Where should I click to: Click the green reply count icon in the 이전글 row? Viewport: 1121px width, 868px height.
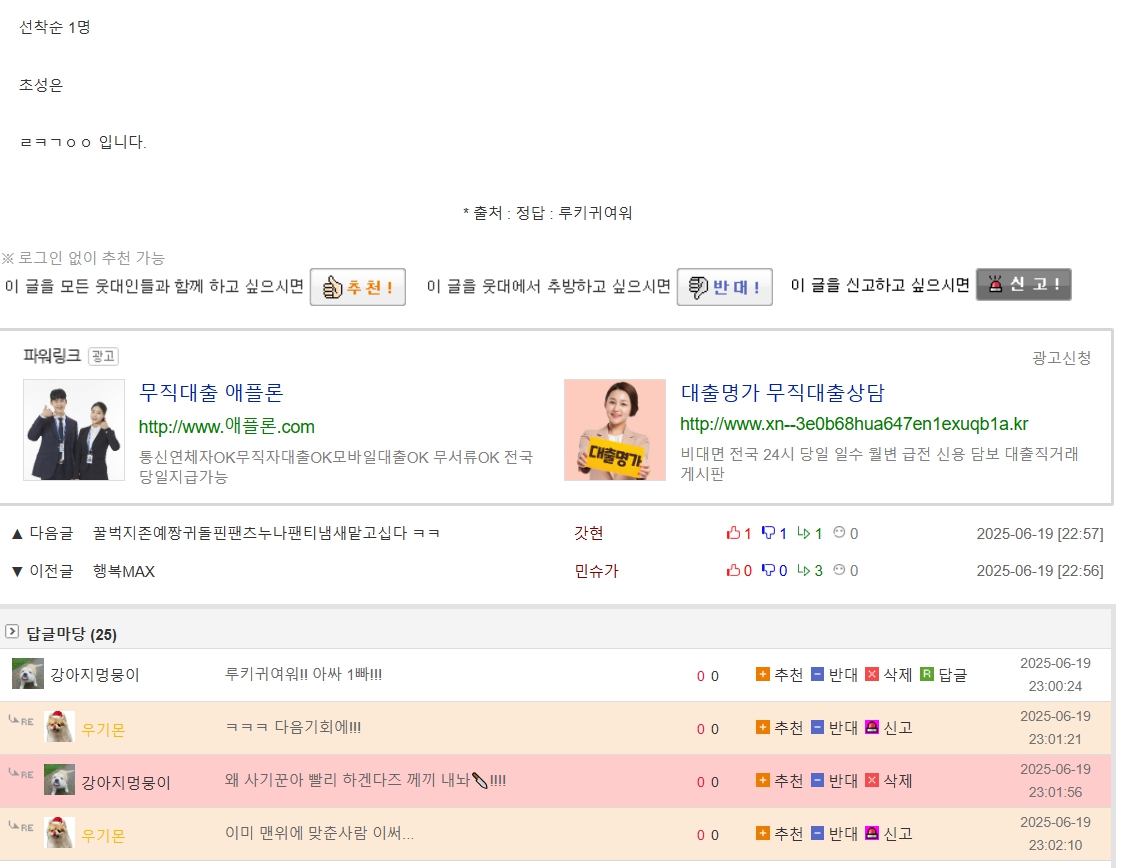(804, 570)
